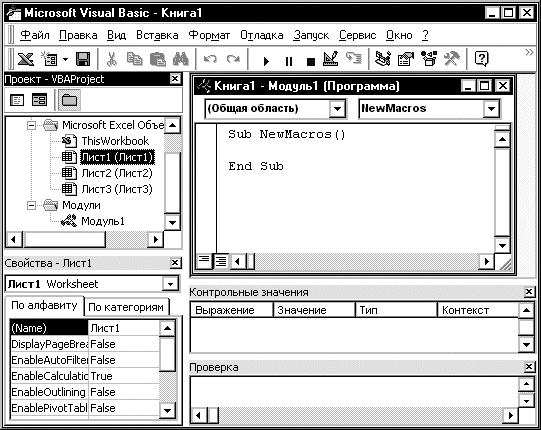Image resolution: width=541 pixels, height=430 pixels.
Task: Open the Insert object dropdown arrow
Action: (66, 59)
